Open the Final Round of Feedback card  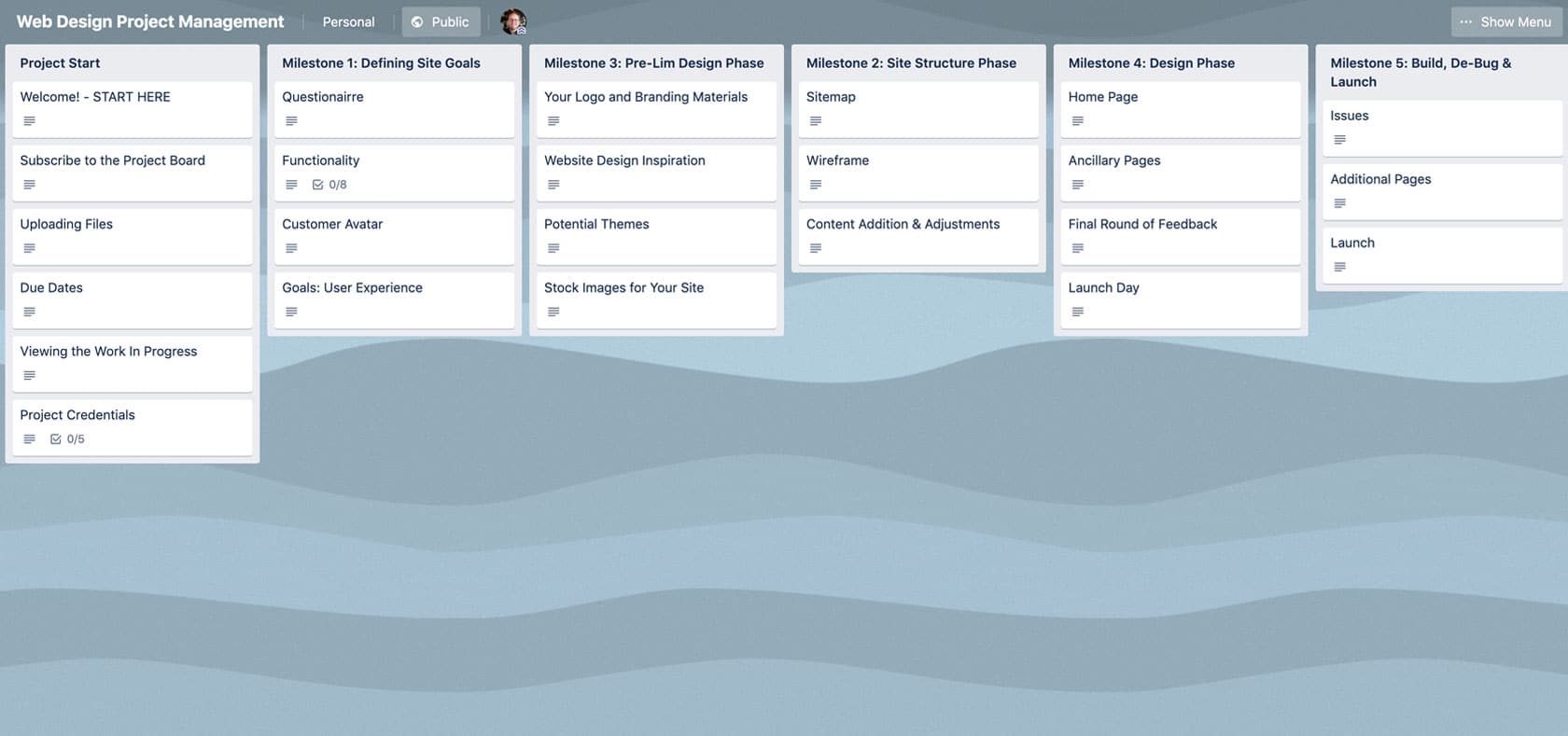(x=1181, y=236)
